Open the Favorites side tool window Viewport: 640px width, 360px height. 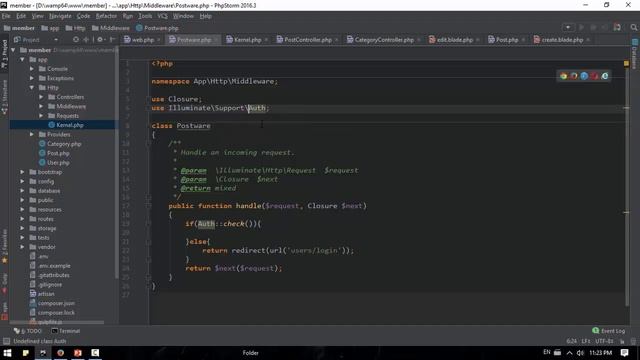4,247
